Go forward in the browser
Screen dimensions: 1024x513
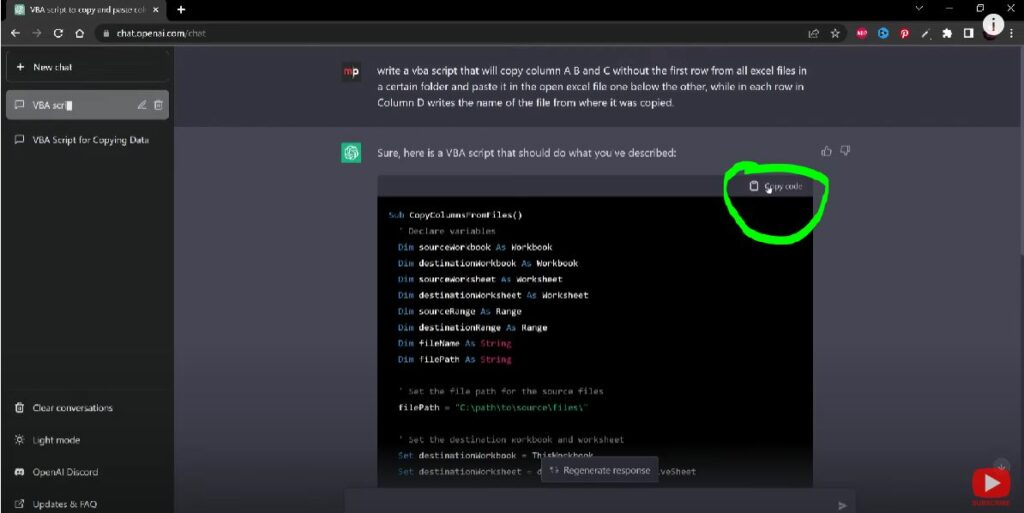[37, 33]
